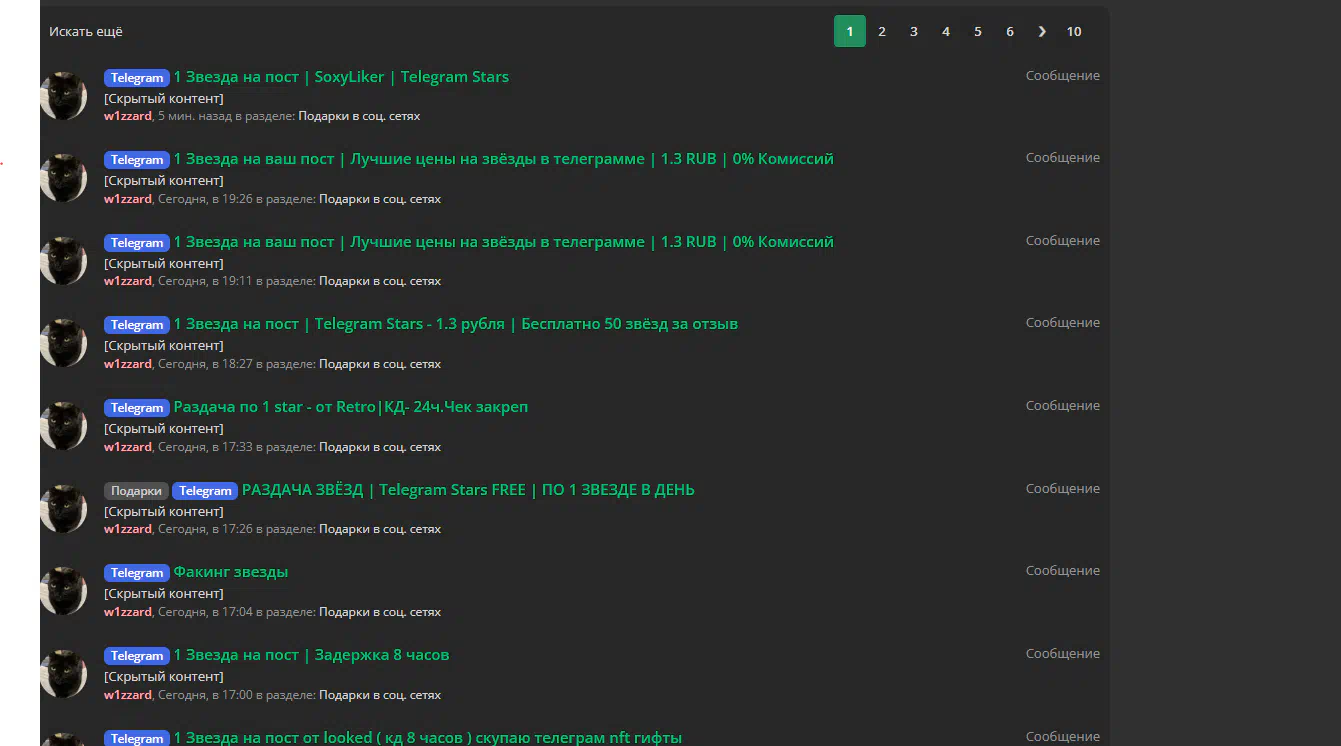Open thread 1 Звезда на пост | Задержка 8 часов
Image resolution: width=1341 pixels, height=746 pixels.
pos(312,655)
